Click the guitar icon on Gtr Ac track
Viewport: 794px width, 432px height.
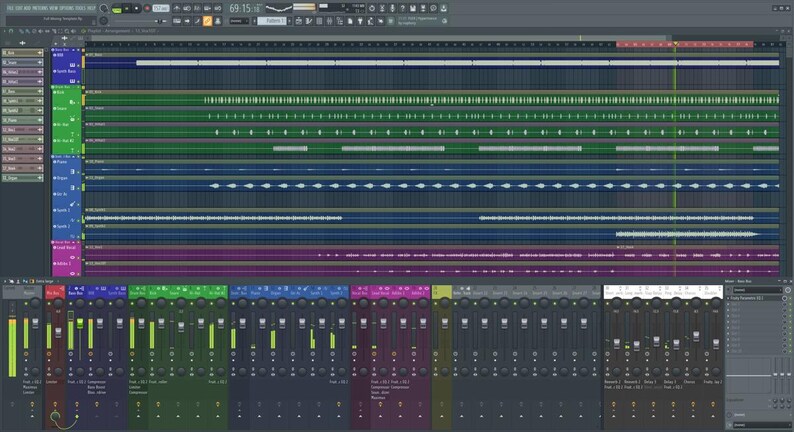pos(72,204)
